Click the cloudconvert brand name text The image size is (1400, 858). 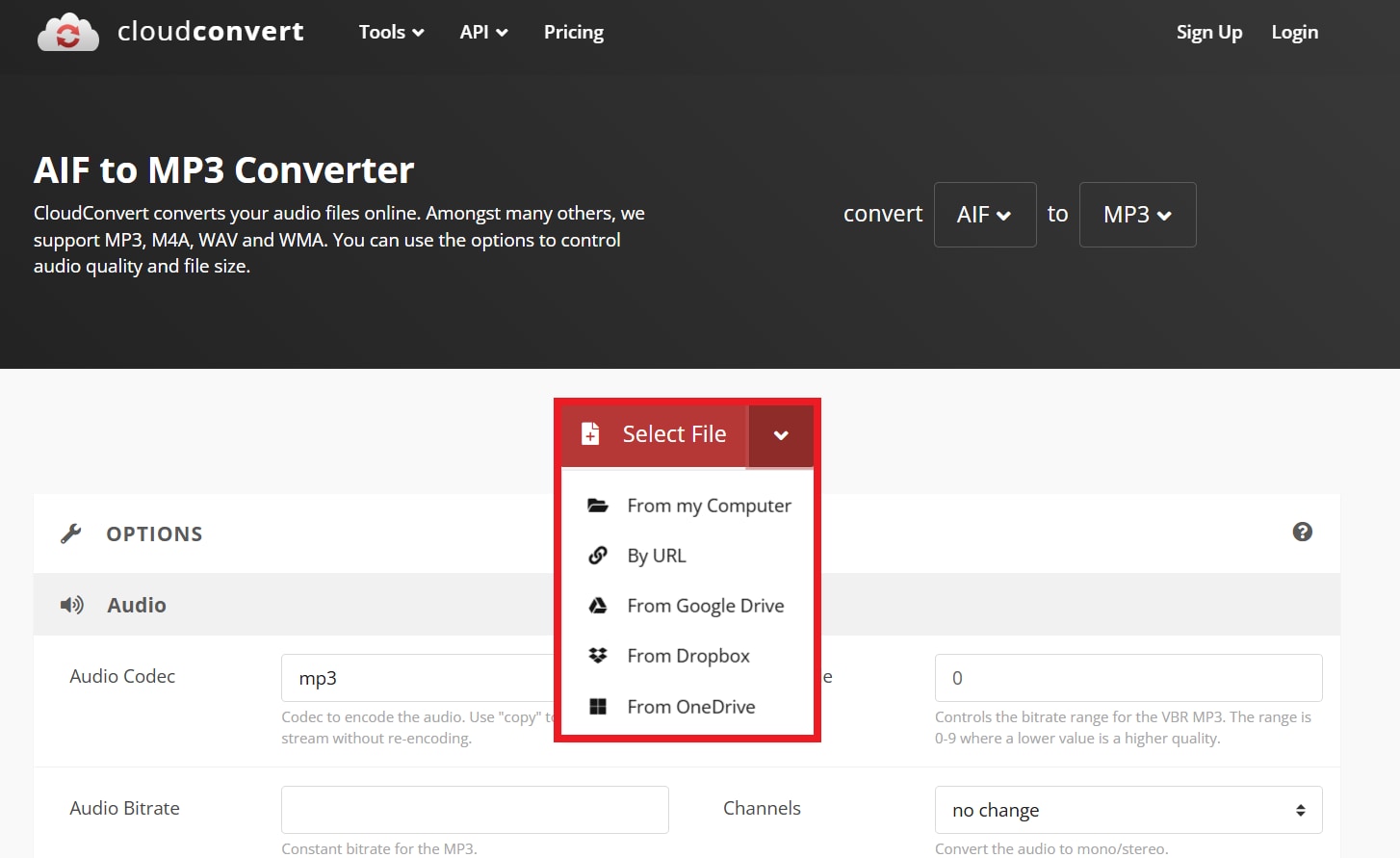[x=210, y=32]
